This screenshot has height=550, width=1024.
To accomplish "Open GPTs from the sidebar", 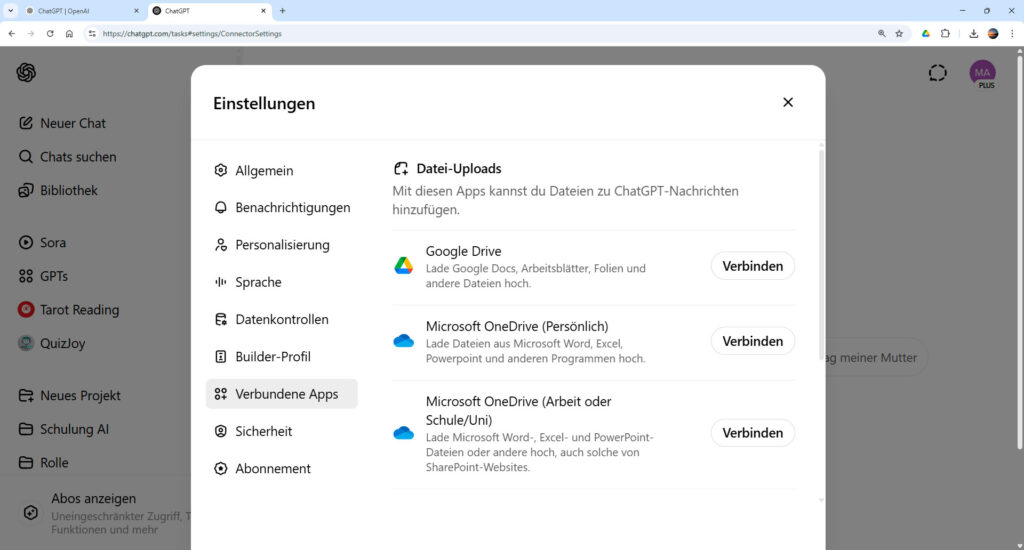I will (44, 276).
